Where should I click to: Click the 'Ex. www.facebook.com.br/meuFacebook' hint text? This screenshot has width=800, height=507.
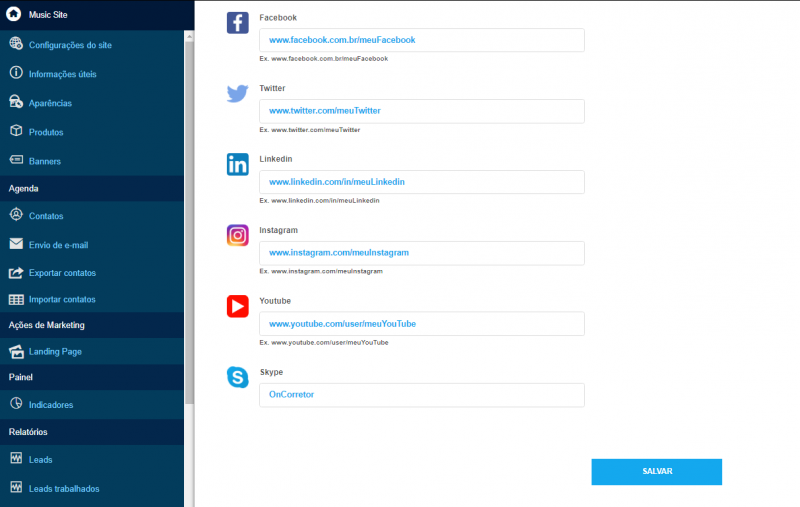pos(323,59)
